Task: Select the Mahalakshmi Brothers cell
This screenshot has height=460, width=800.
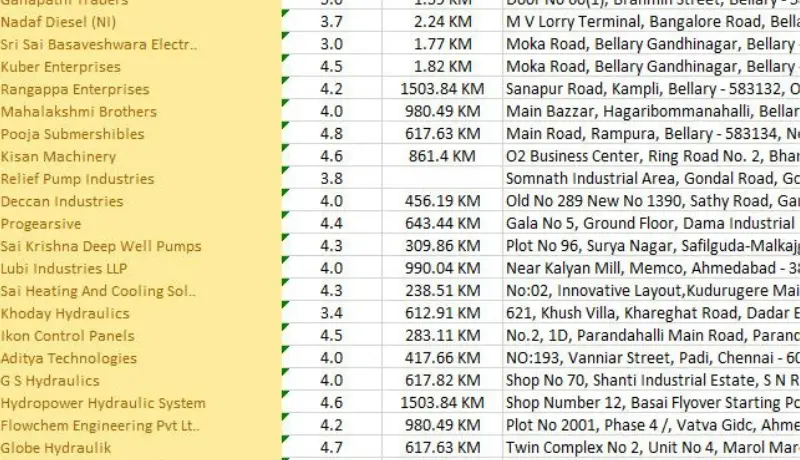Action: [140, 112]
